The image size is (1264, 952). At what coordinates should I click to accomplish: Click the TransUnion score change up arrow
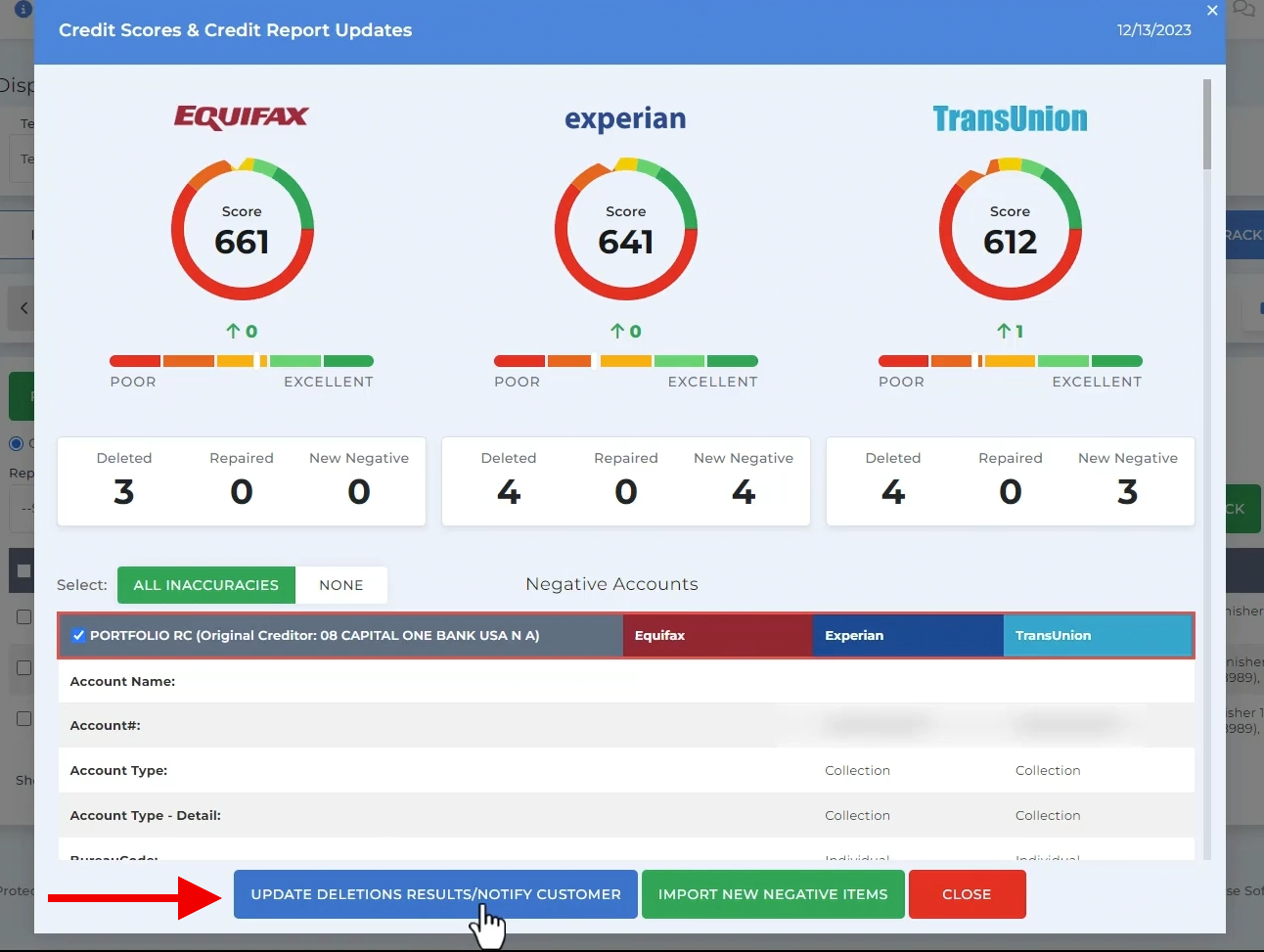(1004, 331)
